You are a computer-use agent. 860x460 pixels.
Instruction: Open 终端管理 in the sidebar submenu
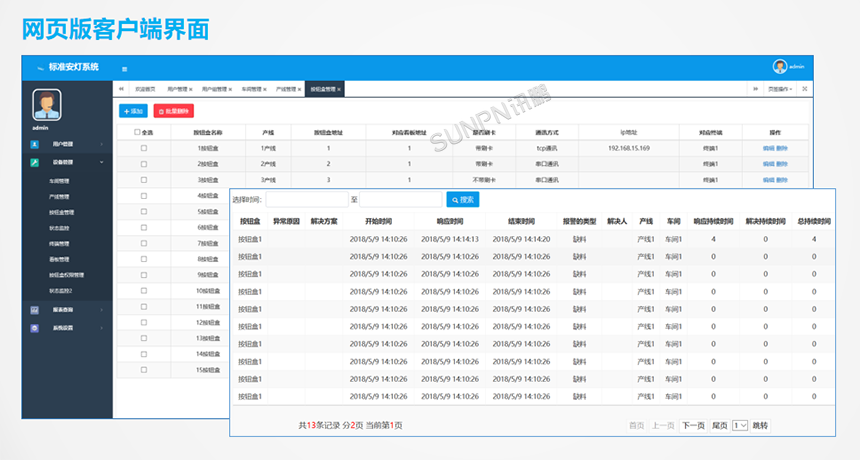[x=59, y=244]
